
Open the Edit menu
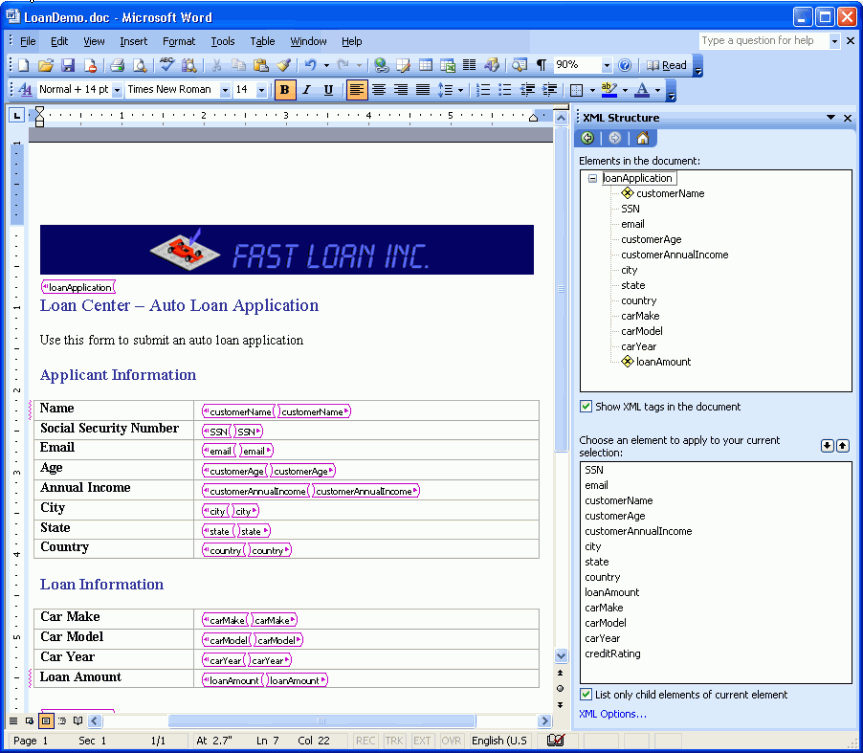point(59,41)
